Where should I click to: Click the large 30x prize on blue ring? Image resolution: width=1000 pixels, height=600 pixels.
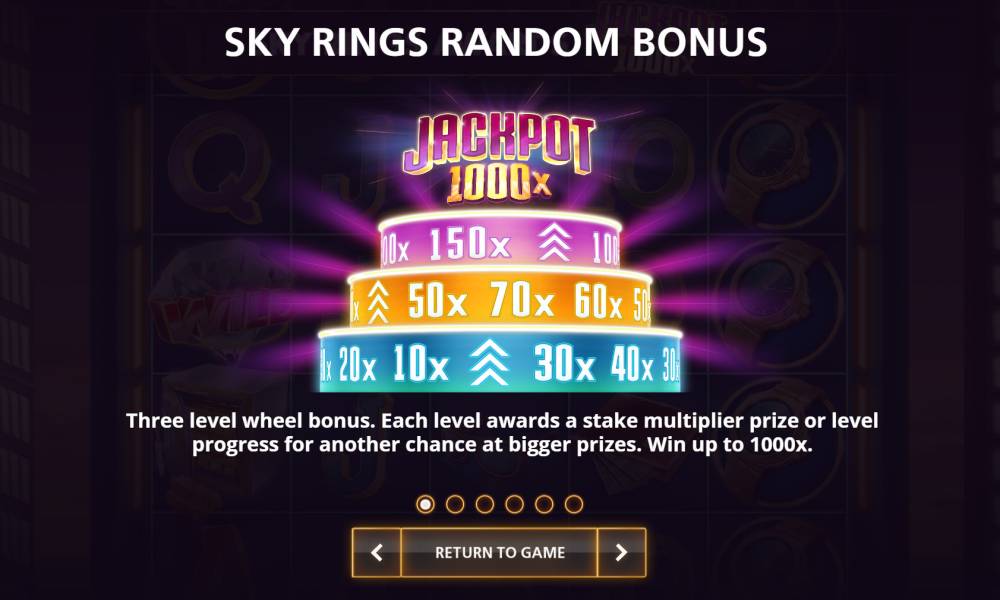click(564, 363)
